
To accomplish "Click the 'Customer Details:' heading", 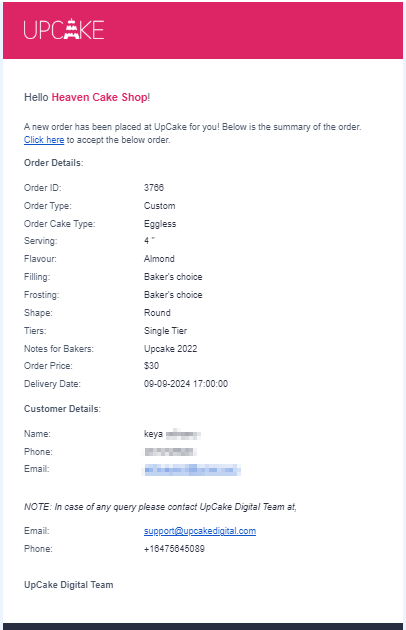I will (x=62, y=409).
